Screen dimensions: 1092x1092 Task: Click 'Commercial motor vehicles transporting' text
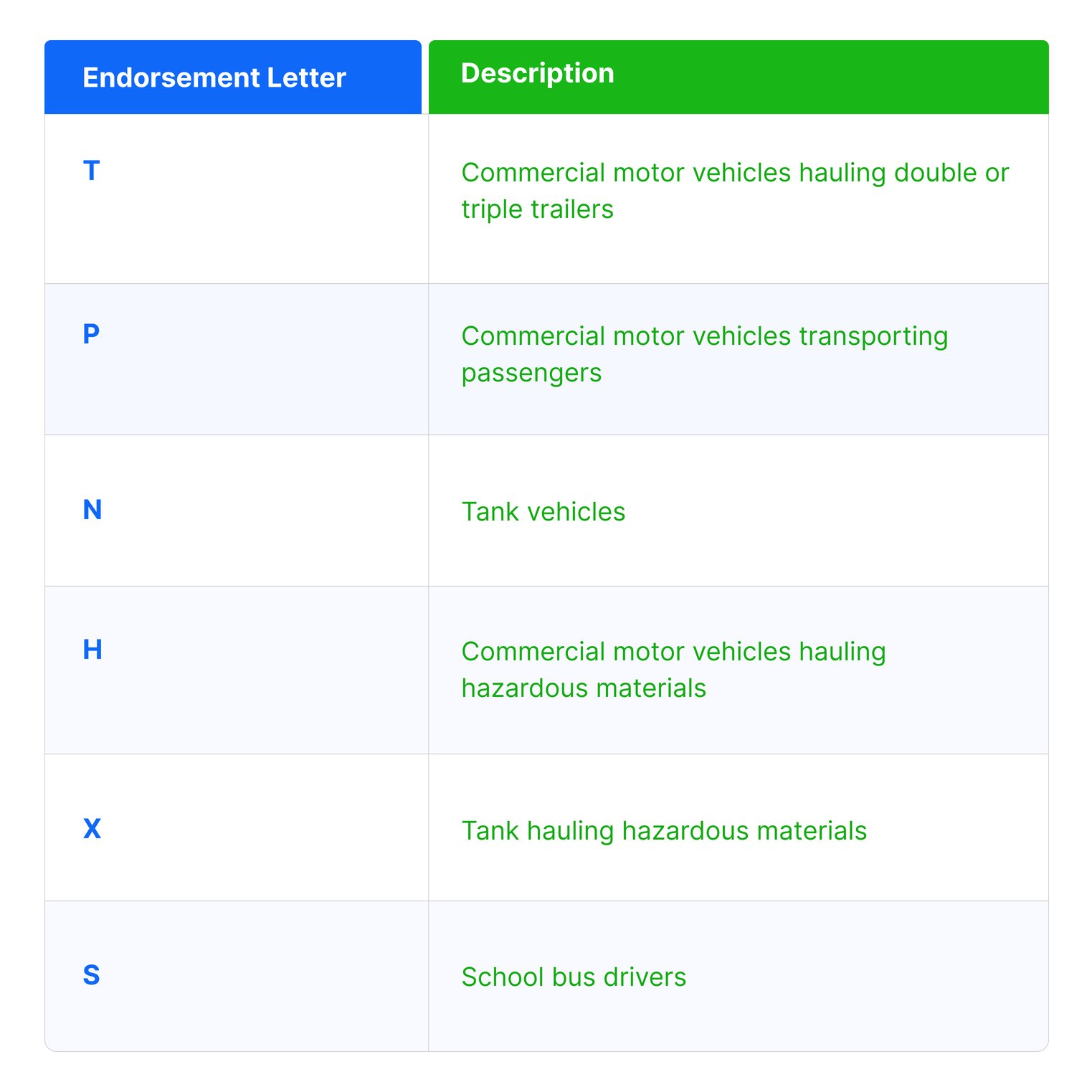(704, 336)
